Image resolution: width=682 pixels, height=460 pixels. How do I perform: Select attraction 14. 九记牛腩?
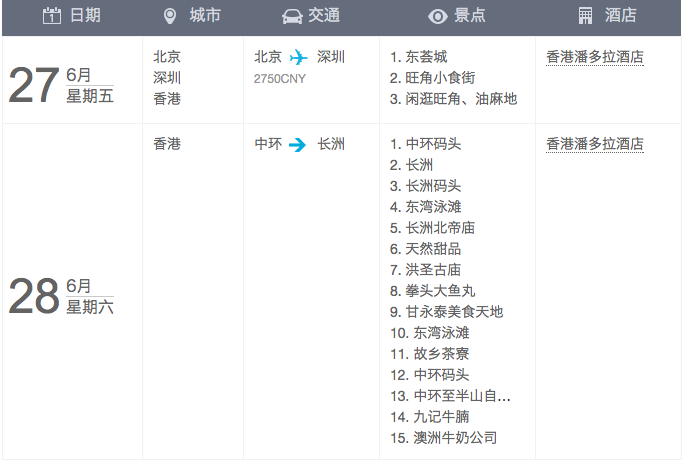click(430, 417)
